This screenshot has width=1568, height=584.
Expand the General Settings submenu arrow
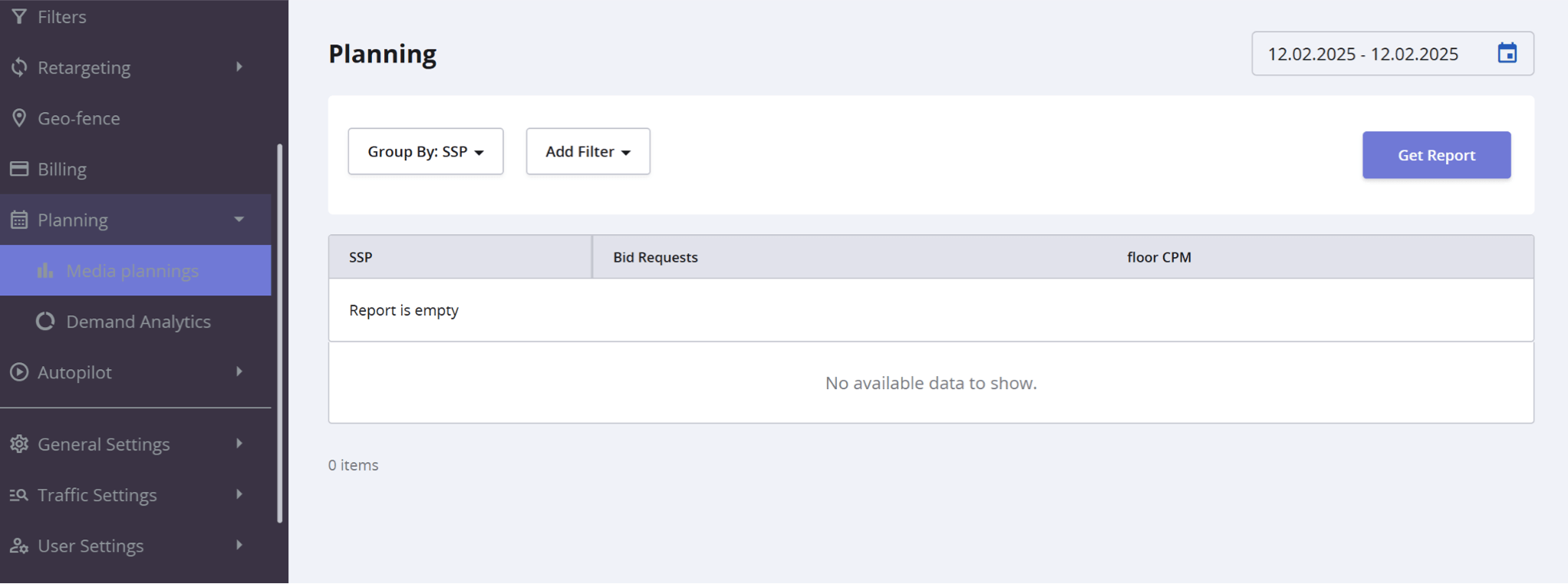click(239, 444)
